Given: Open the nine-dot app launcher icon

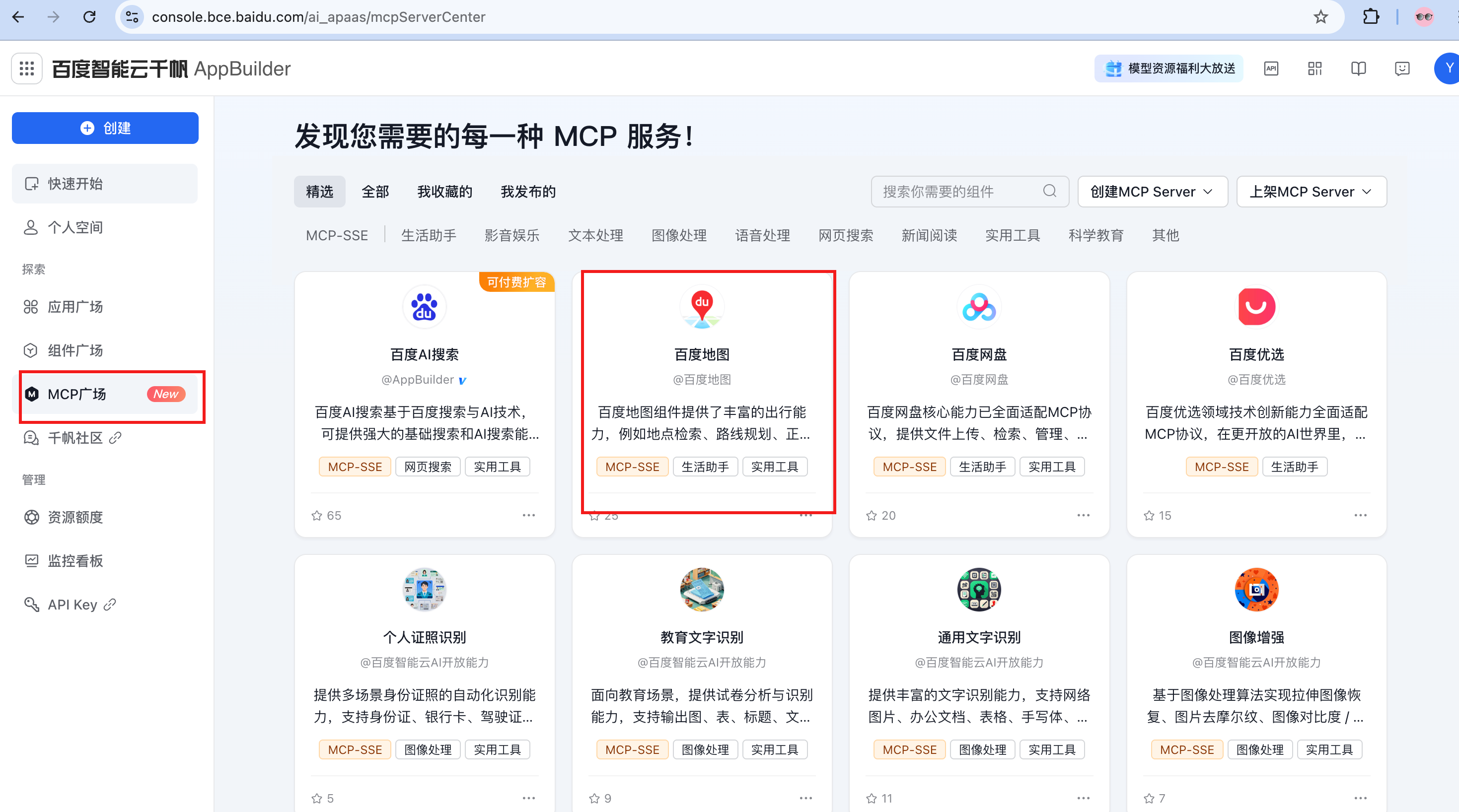Looking at the screenshot, I should 27,68.
